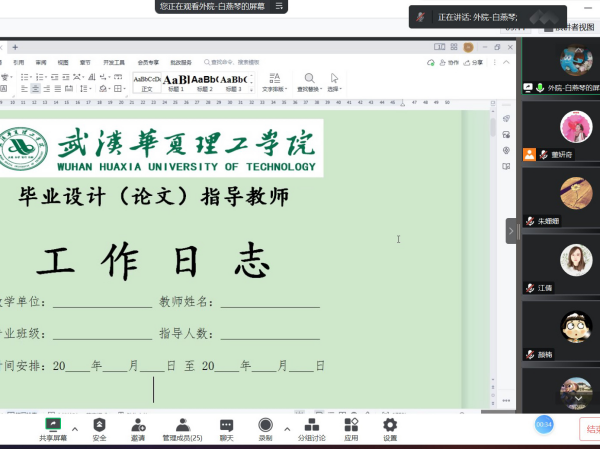Viewport: 600px width, 449px height.
Task: Open borders dropdown
Action: 119,89
